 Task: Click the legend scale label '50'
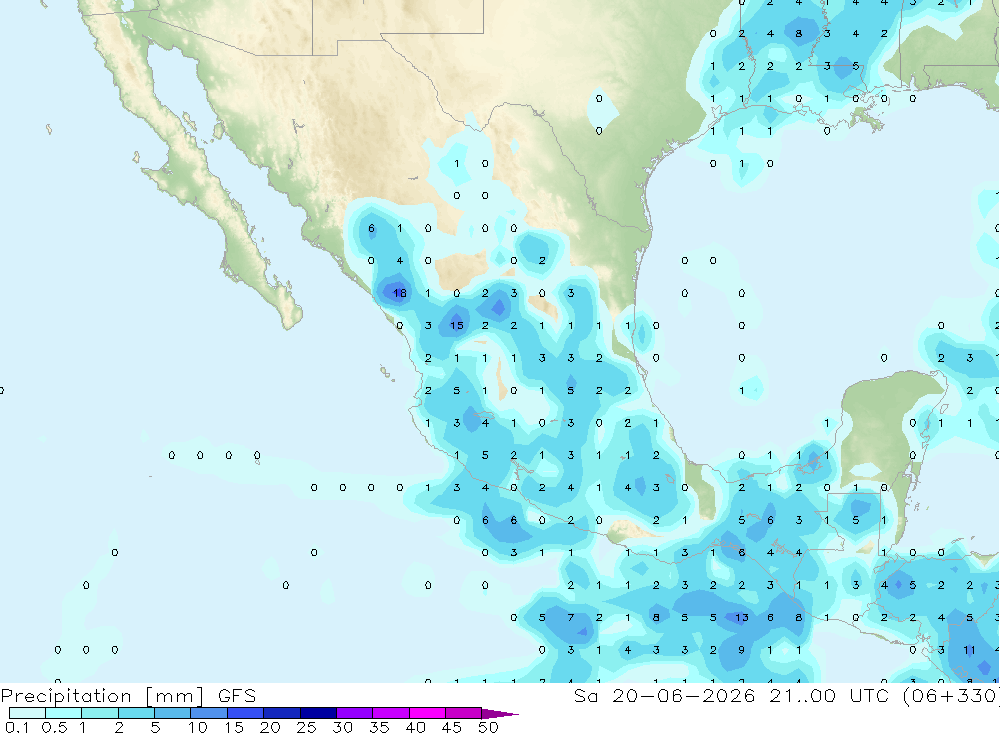coord(488,727)
